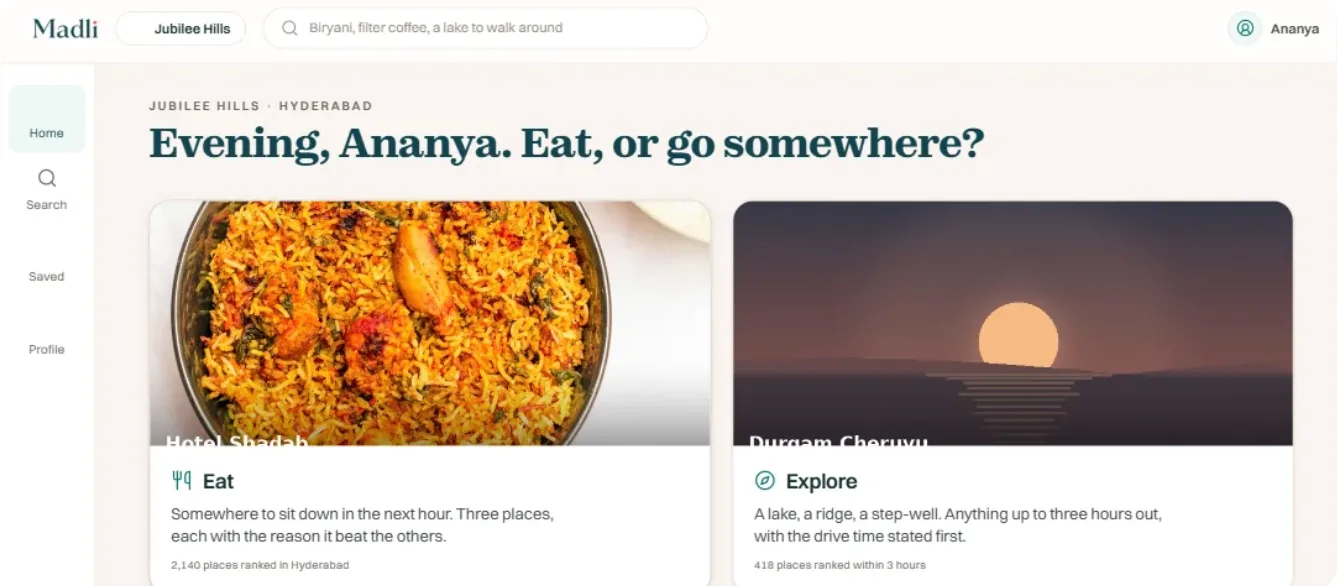This screenshot has height=586, width=1338.
Task: Open the sunset lake photo on Explore card
Action: (x=1013, y=323)
